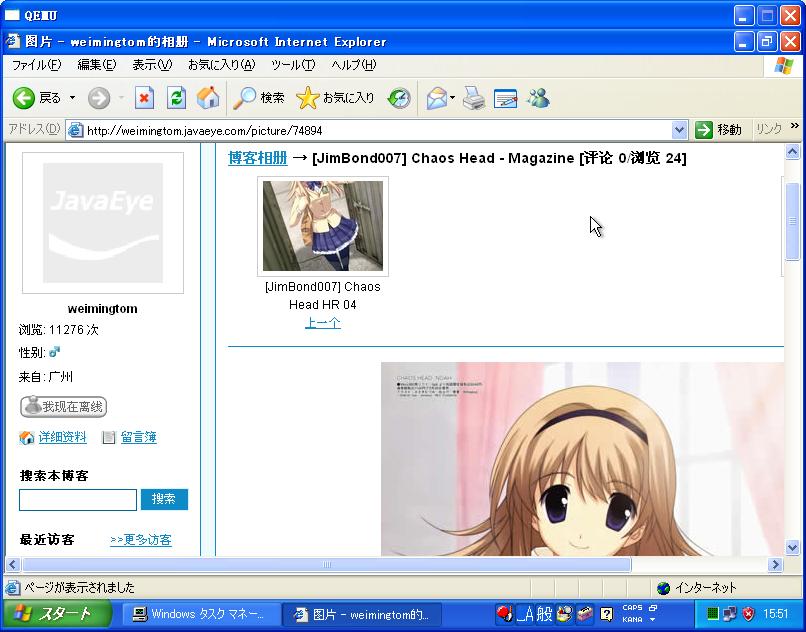The image size is (806, 632).
Task: Click the horizontal scrollbar left arrow
Action: point(13,565)
